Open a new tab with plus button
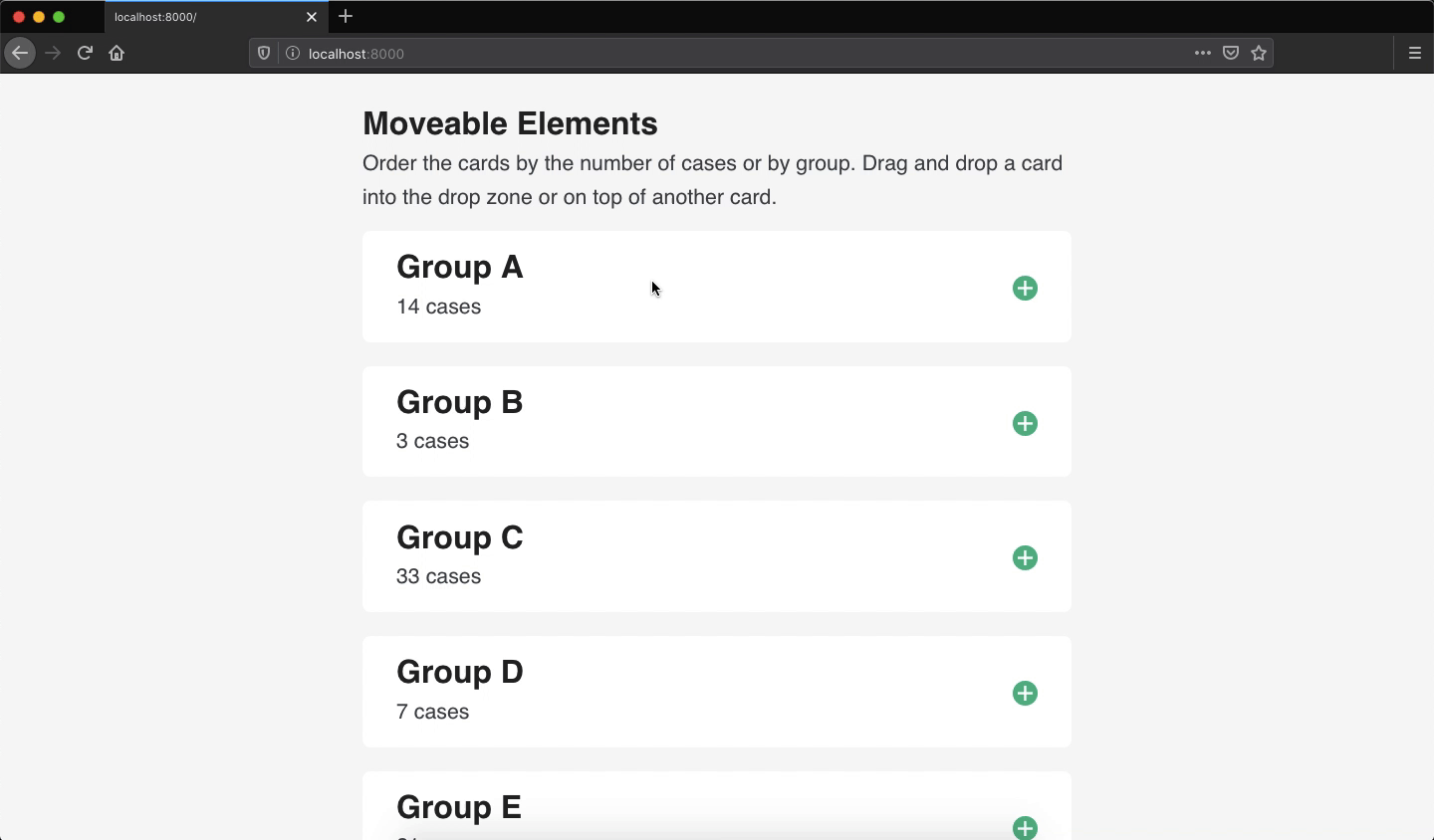This screenshot has width=1434, height=840. coord(346,17)
